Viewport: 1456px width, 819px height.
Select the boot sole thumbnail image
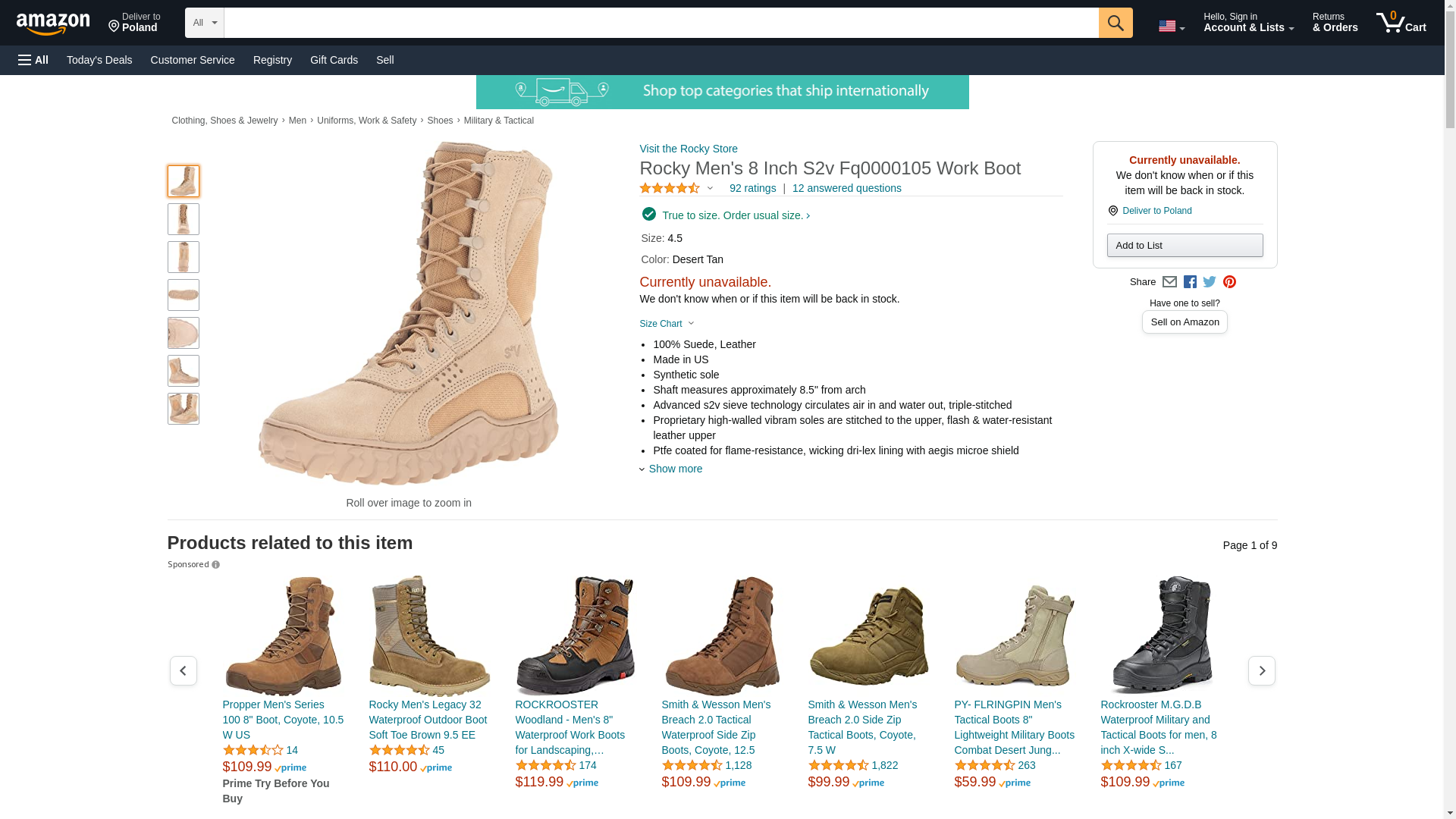pos(183,295)
